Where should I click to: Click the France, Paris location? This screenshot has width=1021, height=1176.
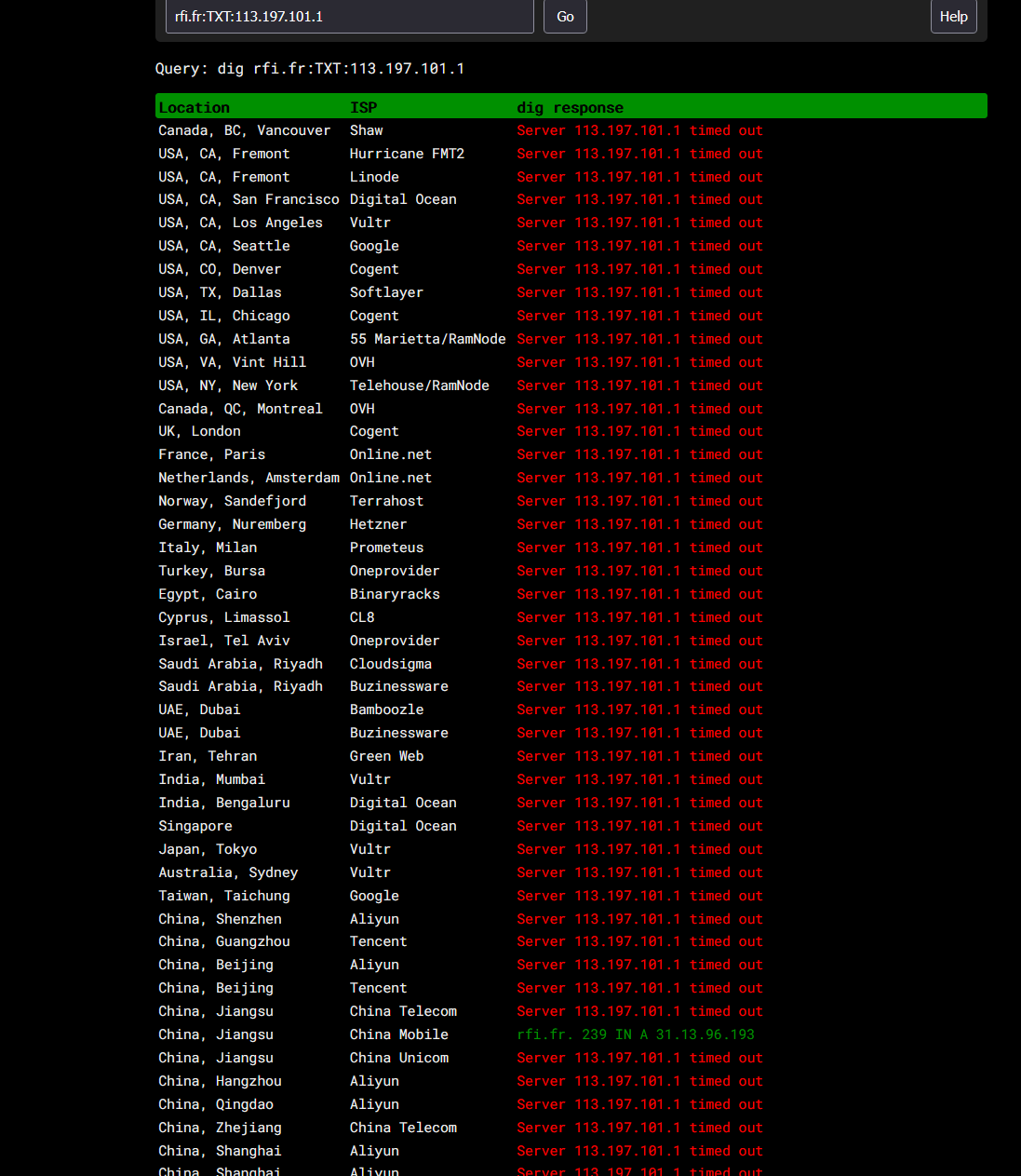click(x=211, y=454)
